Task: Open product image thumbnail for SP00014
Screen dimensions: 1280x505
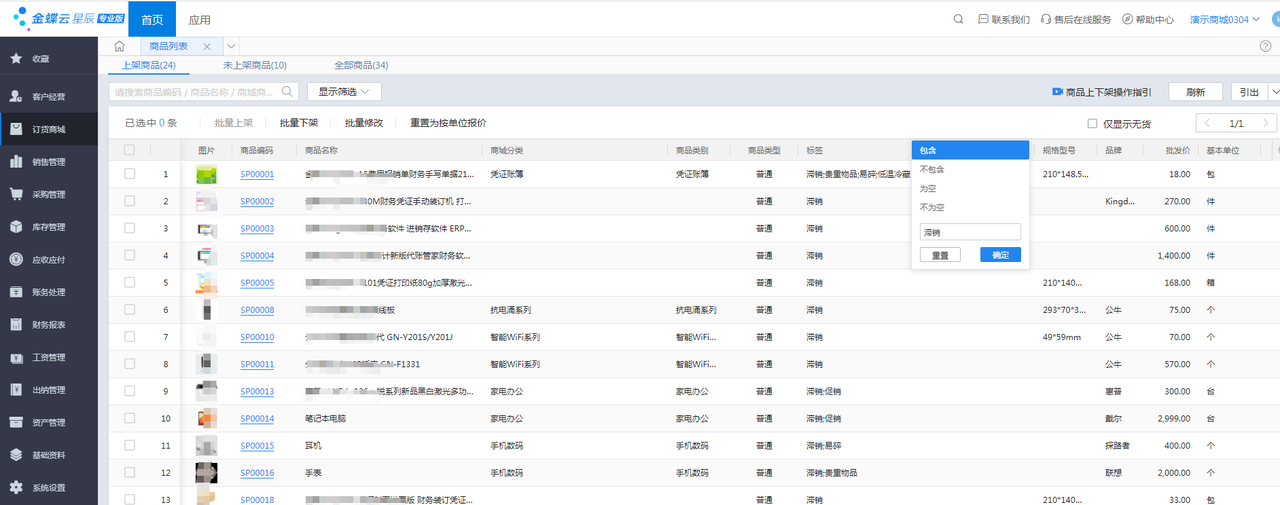Action: (207, 418)
